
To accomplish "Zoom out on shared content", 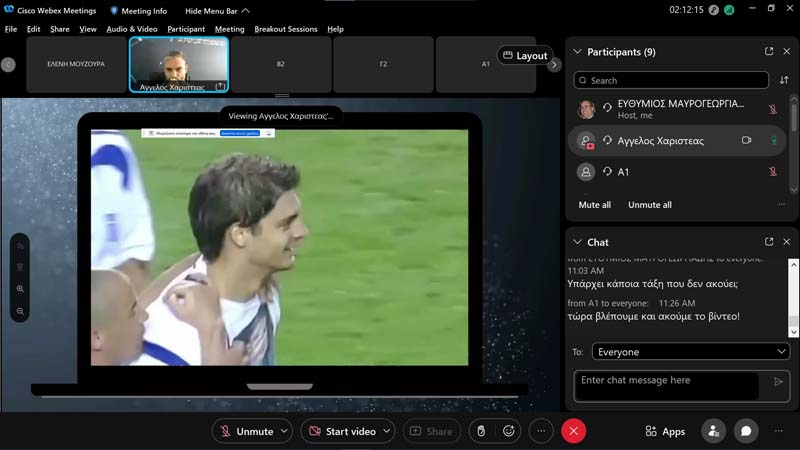I will tap(20, 311).
